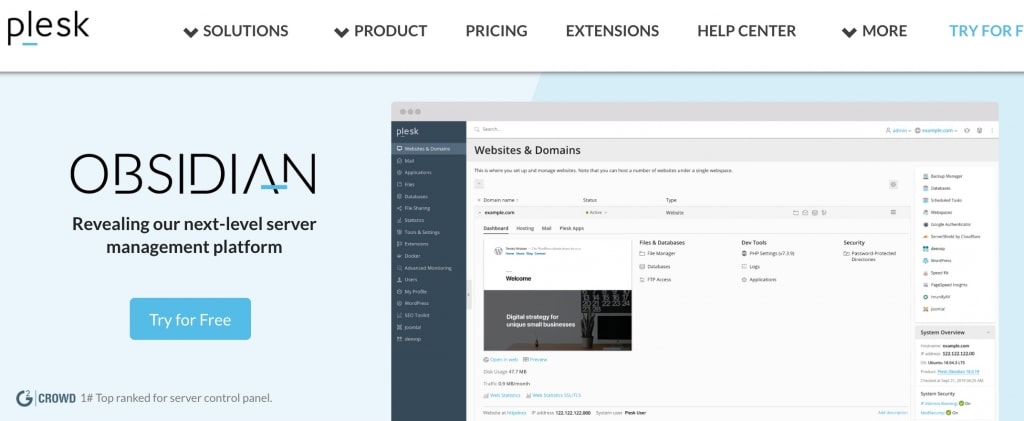Click Databases under Files & Databases
The height and width of the screenshot is (421, 1024).
click(654, 266)
